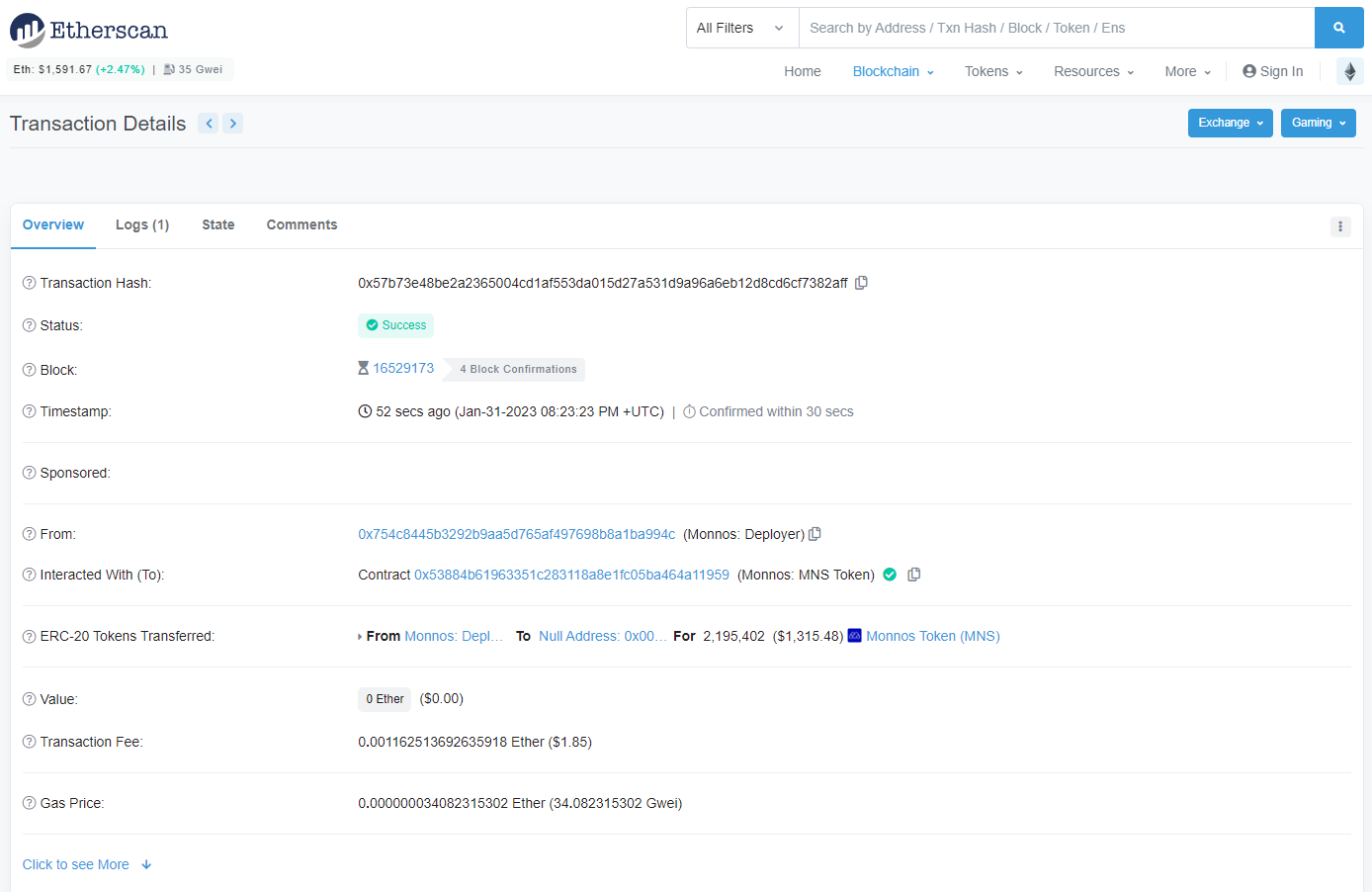
Task: Expand the Blockchain menu
Action: (894, 71)
